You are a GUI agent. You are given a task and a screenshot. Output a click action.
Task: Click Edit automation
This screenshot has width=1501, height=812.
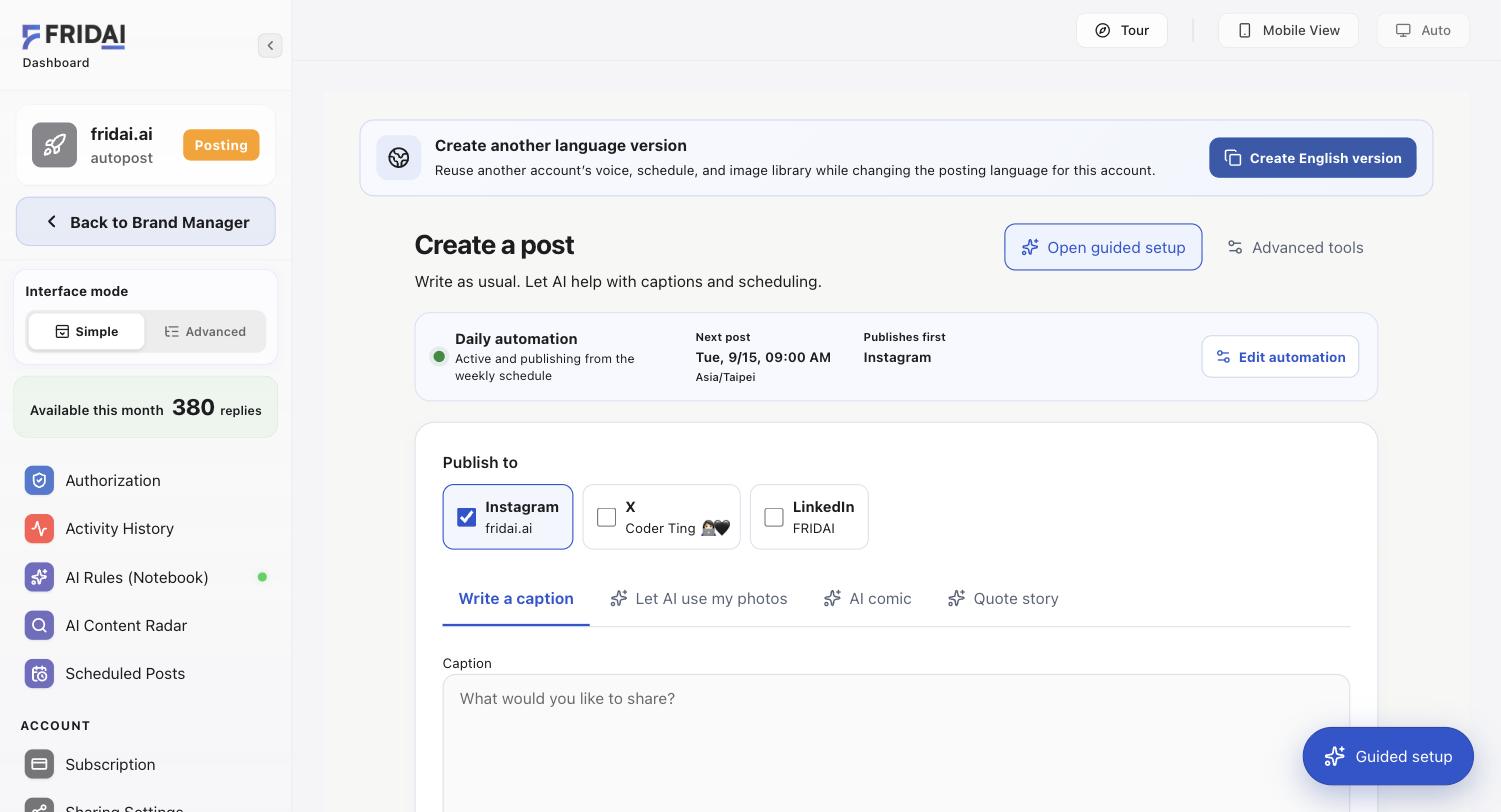pos(1280,357)
